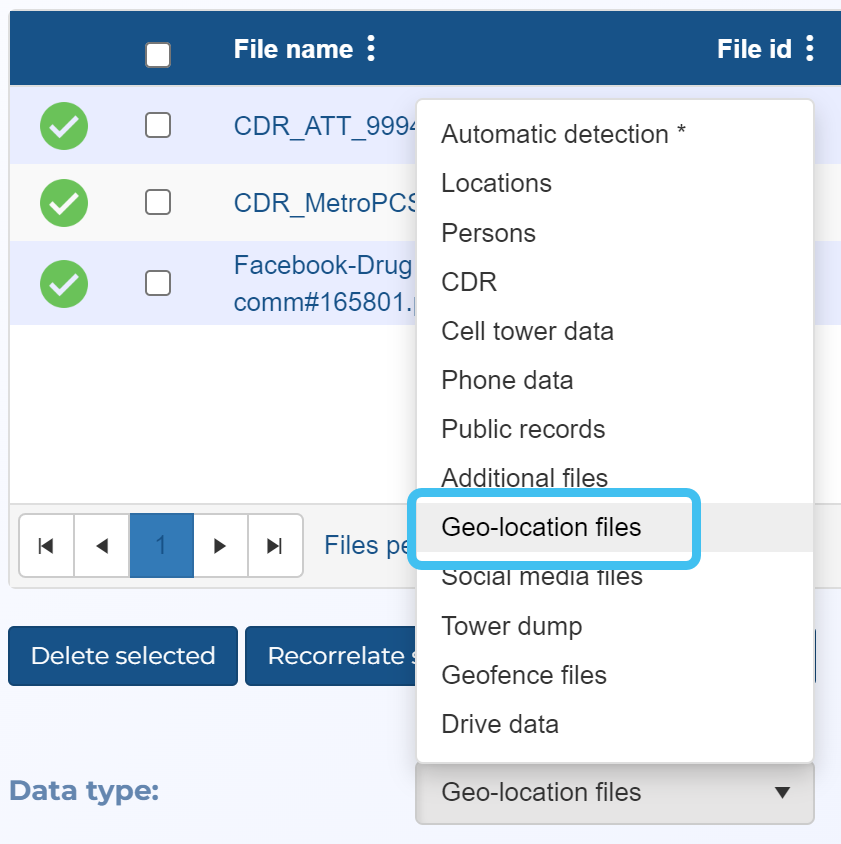Click green status checkmark for CDR_MetroPCS file
The height and width of the screenshot is (844, 841).
[64, 203]
